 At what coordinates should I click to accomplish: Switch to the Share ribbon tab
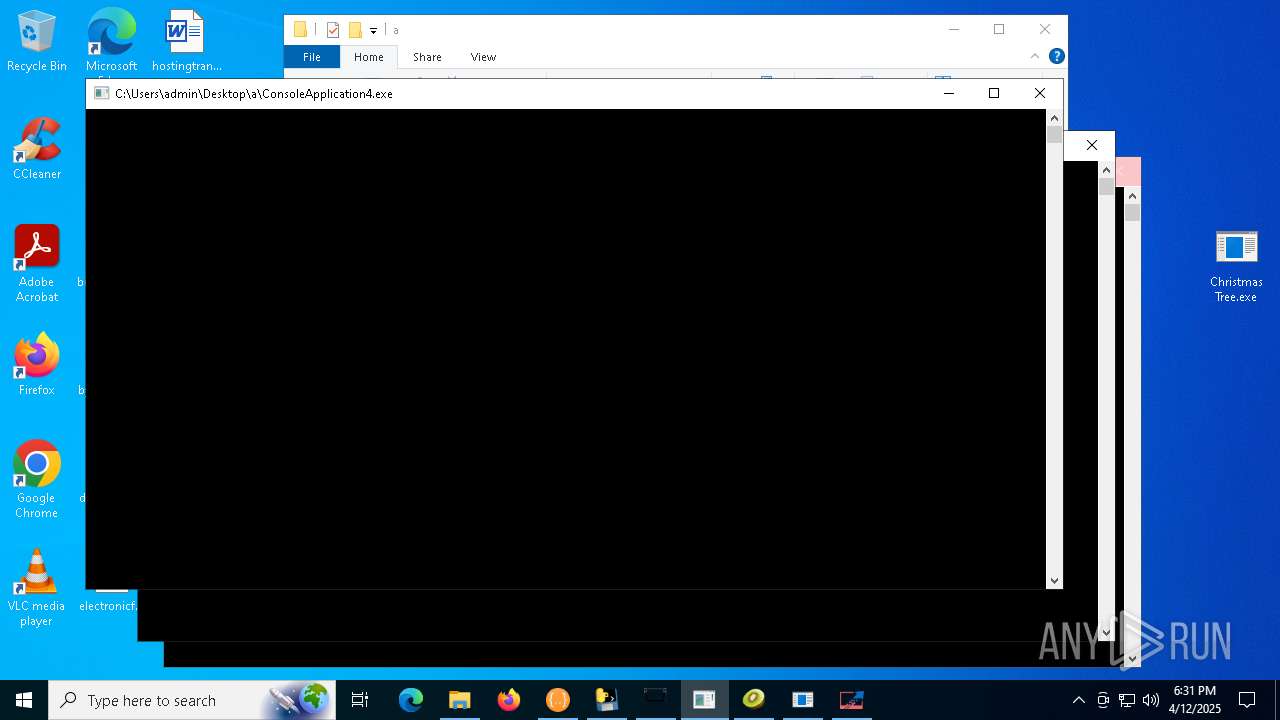coord(427,57)
